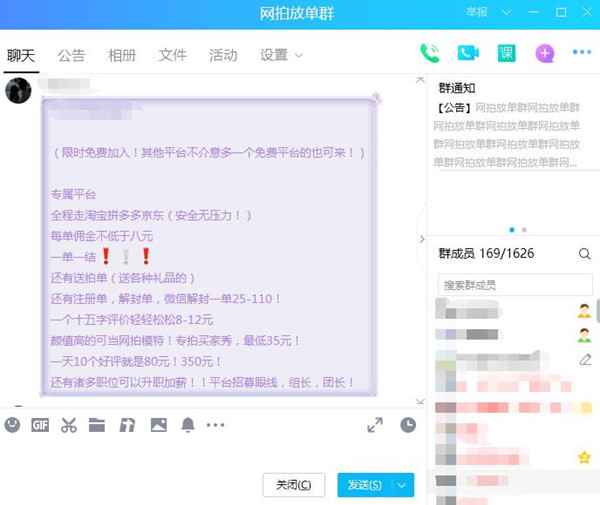The width and height of the screenshot is (600, 505).
Task: Open the GIF sticker panel
Action: click(40, 425)
